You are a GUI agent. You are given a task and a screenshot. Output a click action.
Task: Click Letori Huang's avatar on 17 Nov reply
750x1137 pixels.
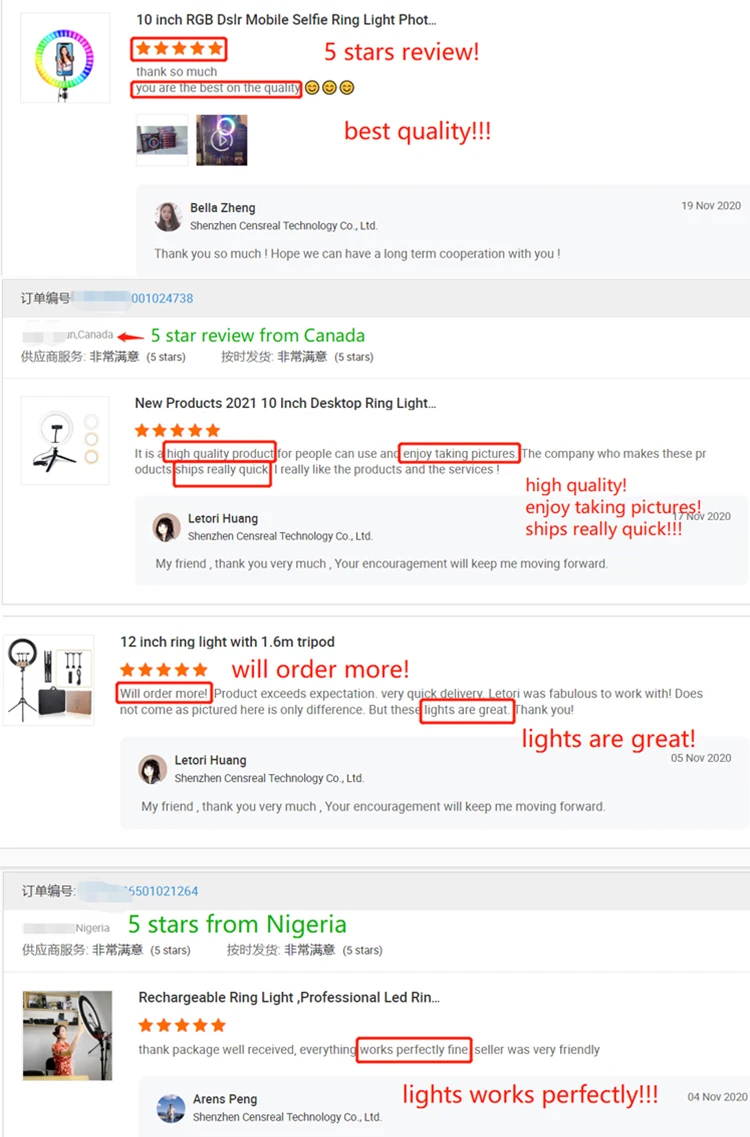166,528
